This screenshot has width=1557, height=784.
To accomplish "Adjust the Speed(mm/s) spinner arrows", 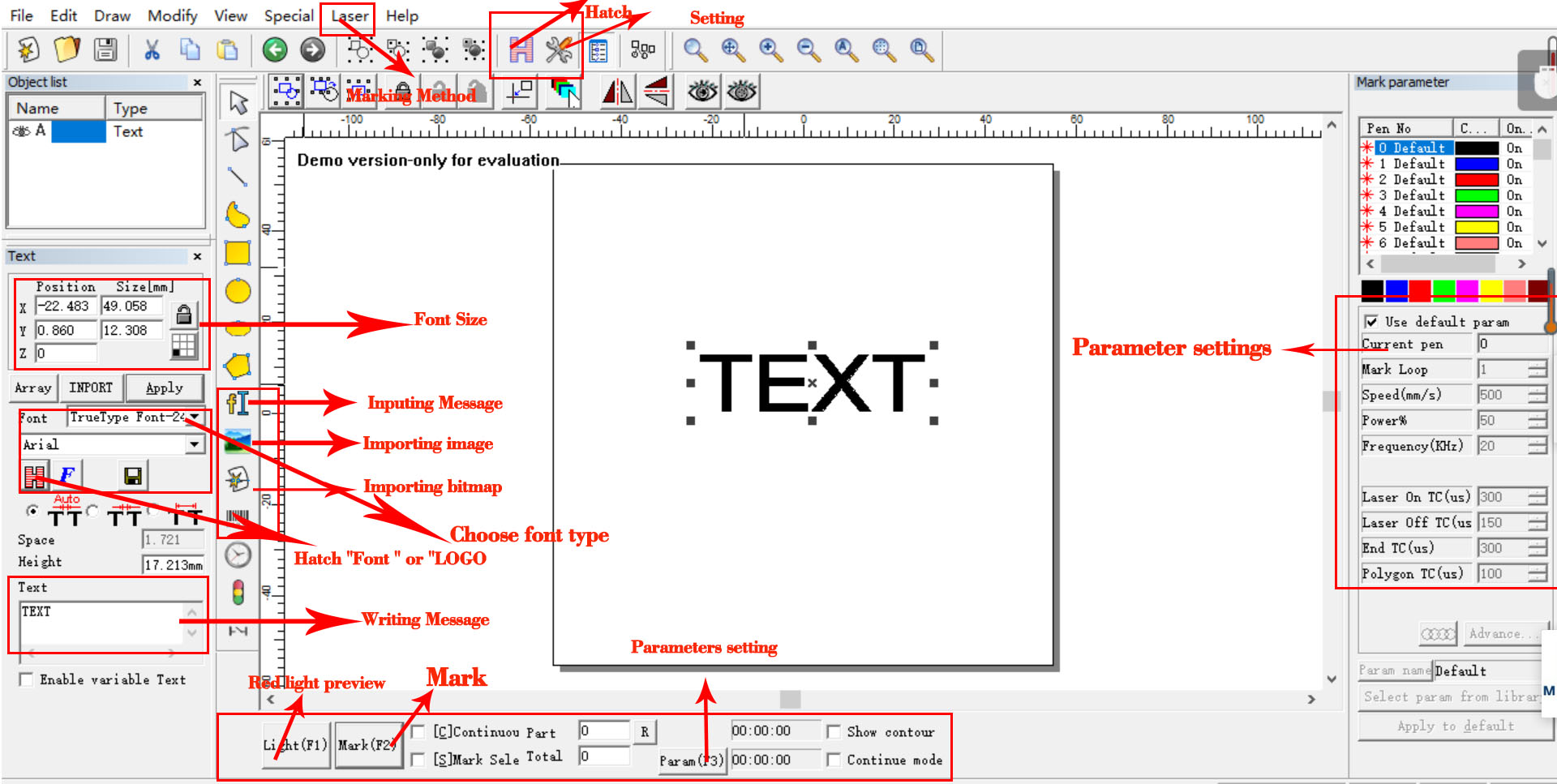I will tap(1537, 395).
